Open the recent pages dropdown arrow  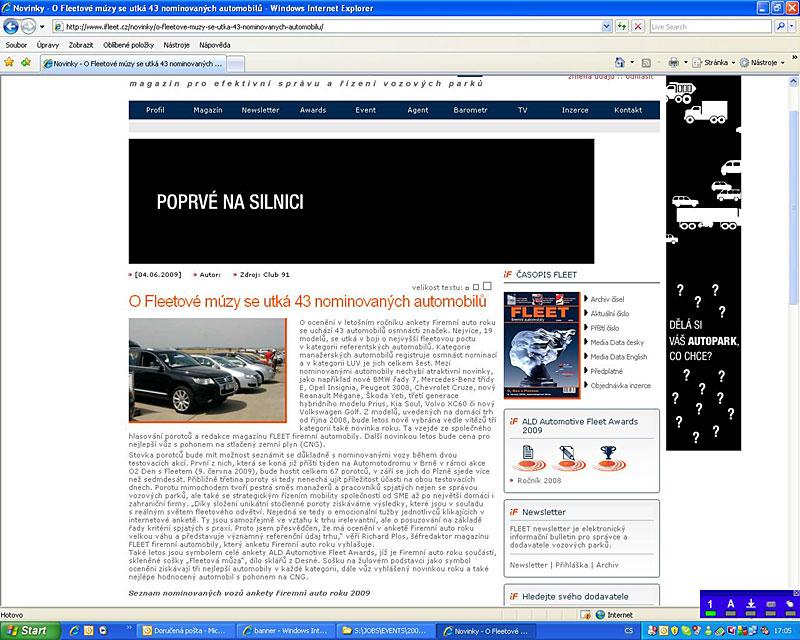click(x=42, y=26)
